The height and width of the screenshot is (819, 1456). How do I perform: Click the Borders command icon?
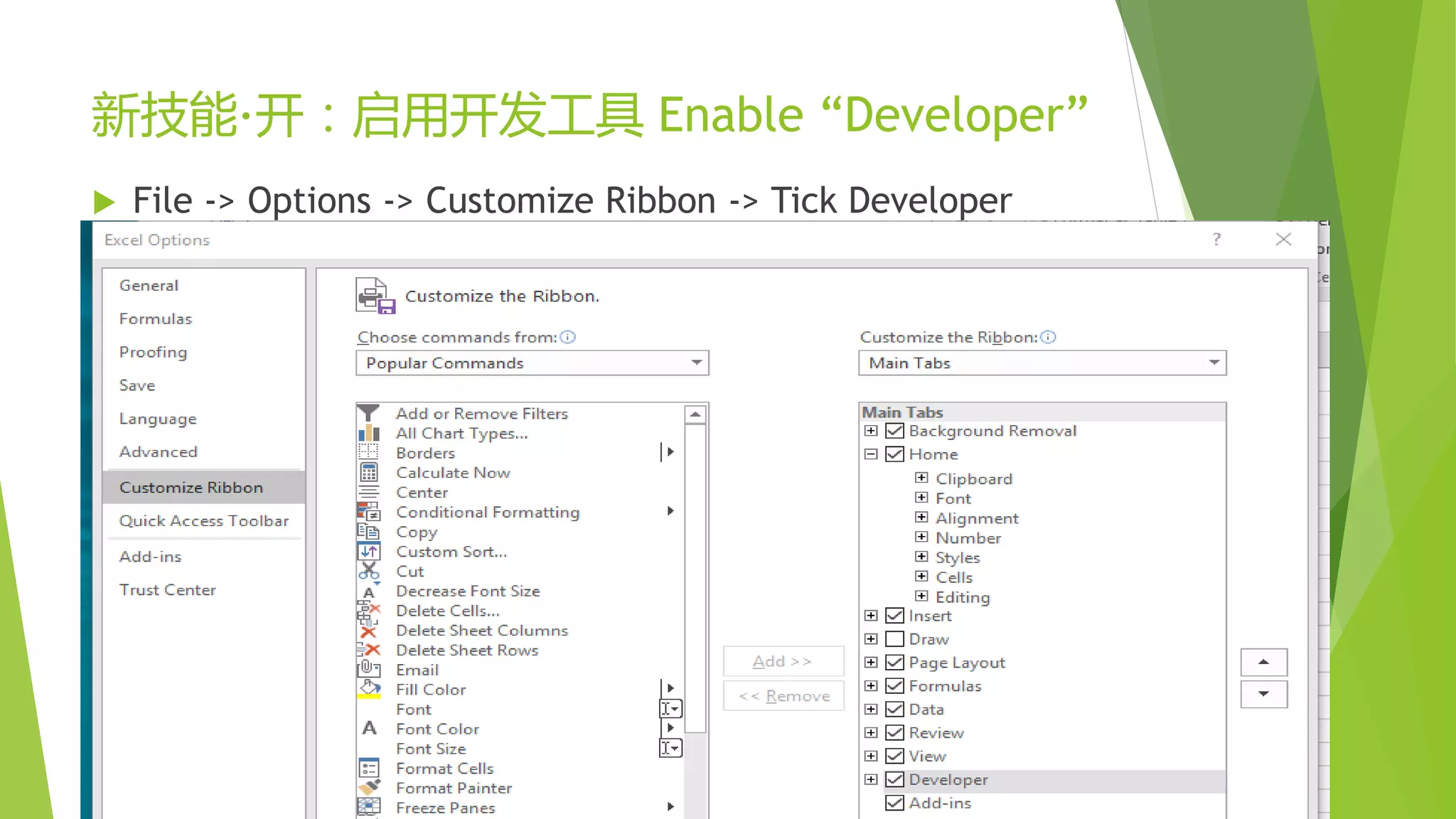pos(368,452)
